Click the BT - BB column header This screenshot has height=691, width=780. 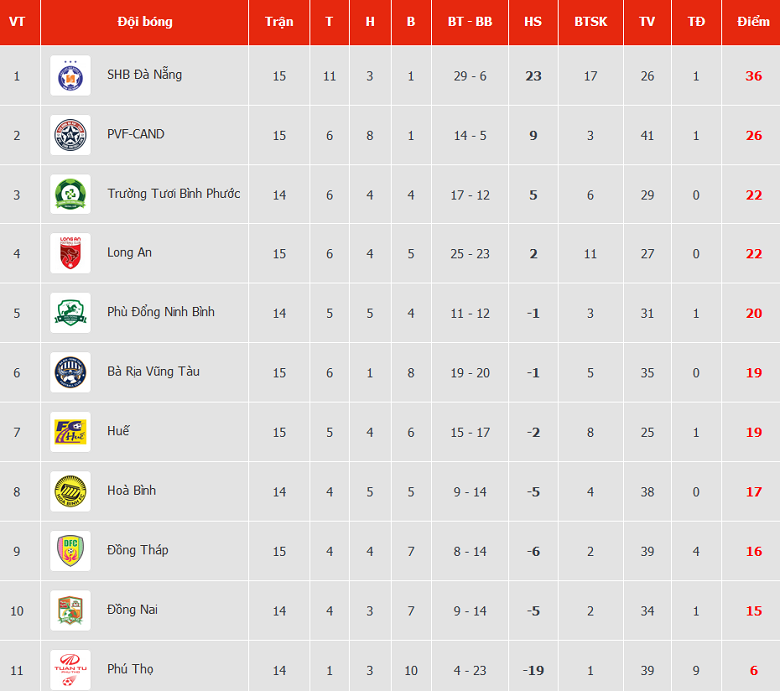coord(469,22)
